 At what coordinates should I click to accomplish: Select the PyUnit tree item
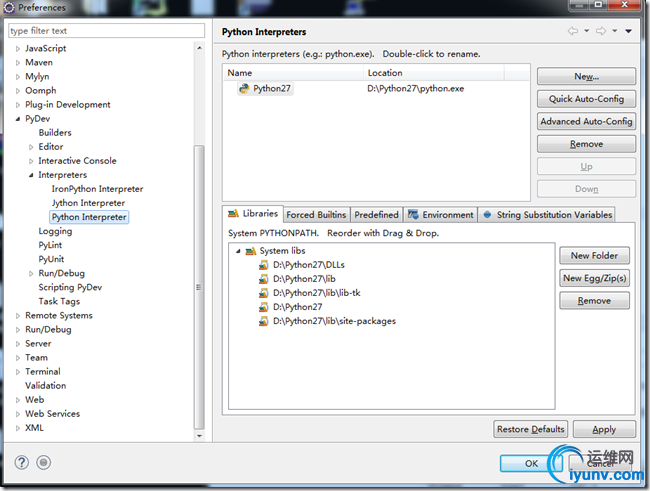(x=51, y=260)
